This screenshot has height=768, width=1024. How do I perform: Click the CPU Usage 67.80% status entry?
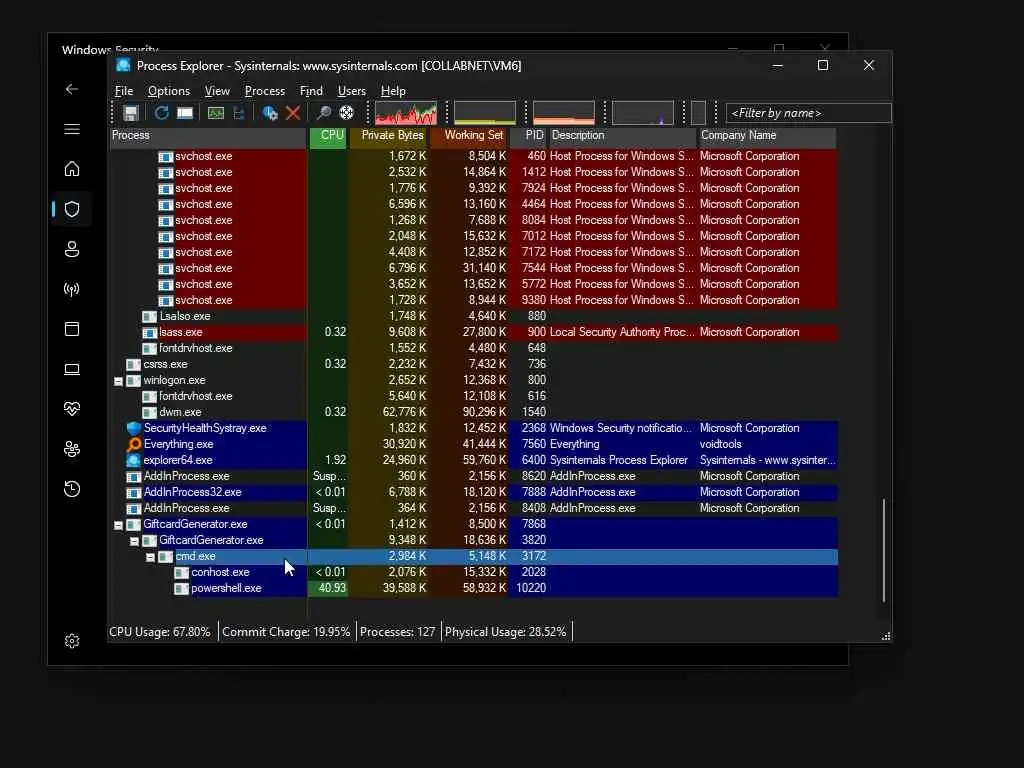click(160, 632)
